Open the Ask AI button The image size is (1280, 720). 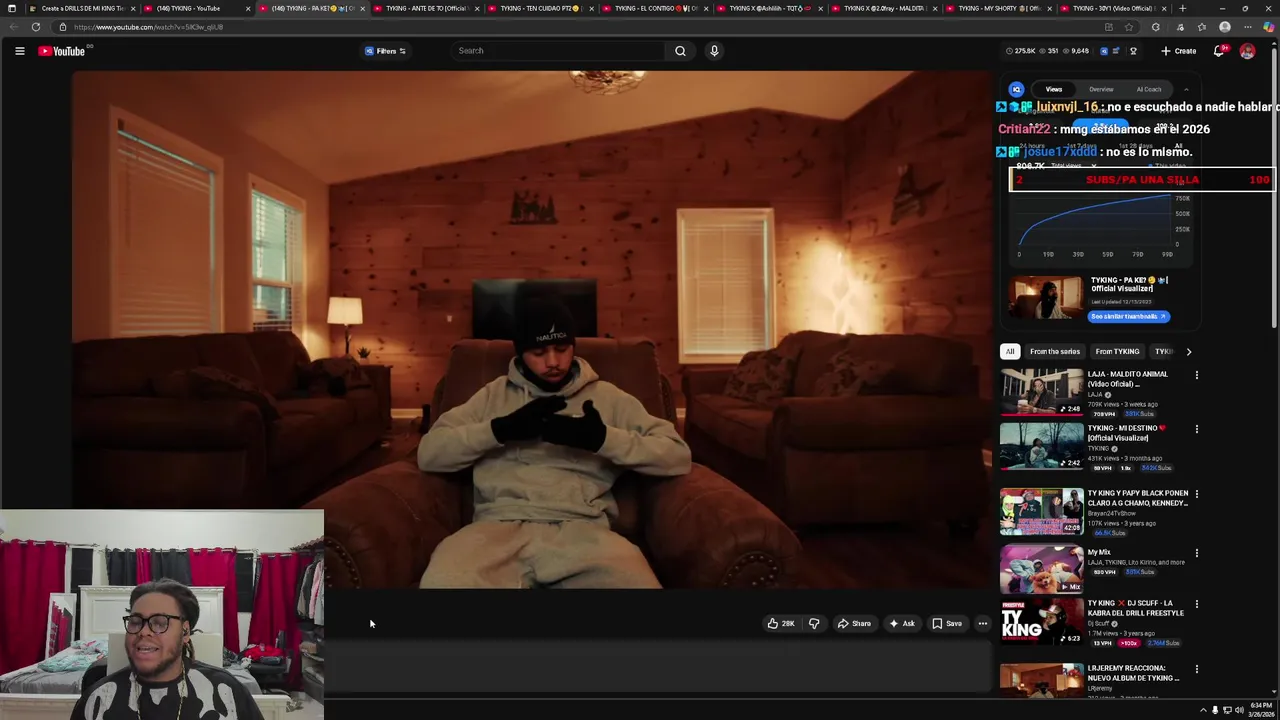(902, 624)
